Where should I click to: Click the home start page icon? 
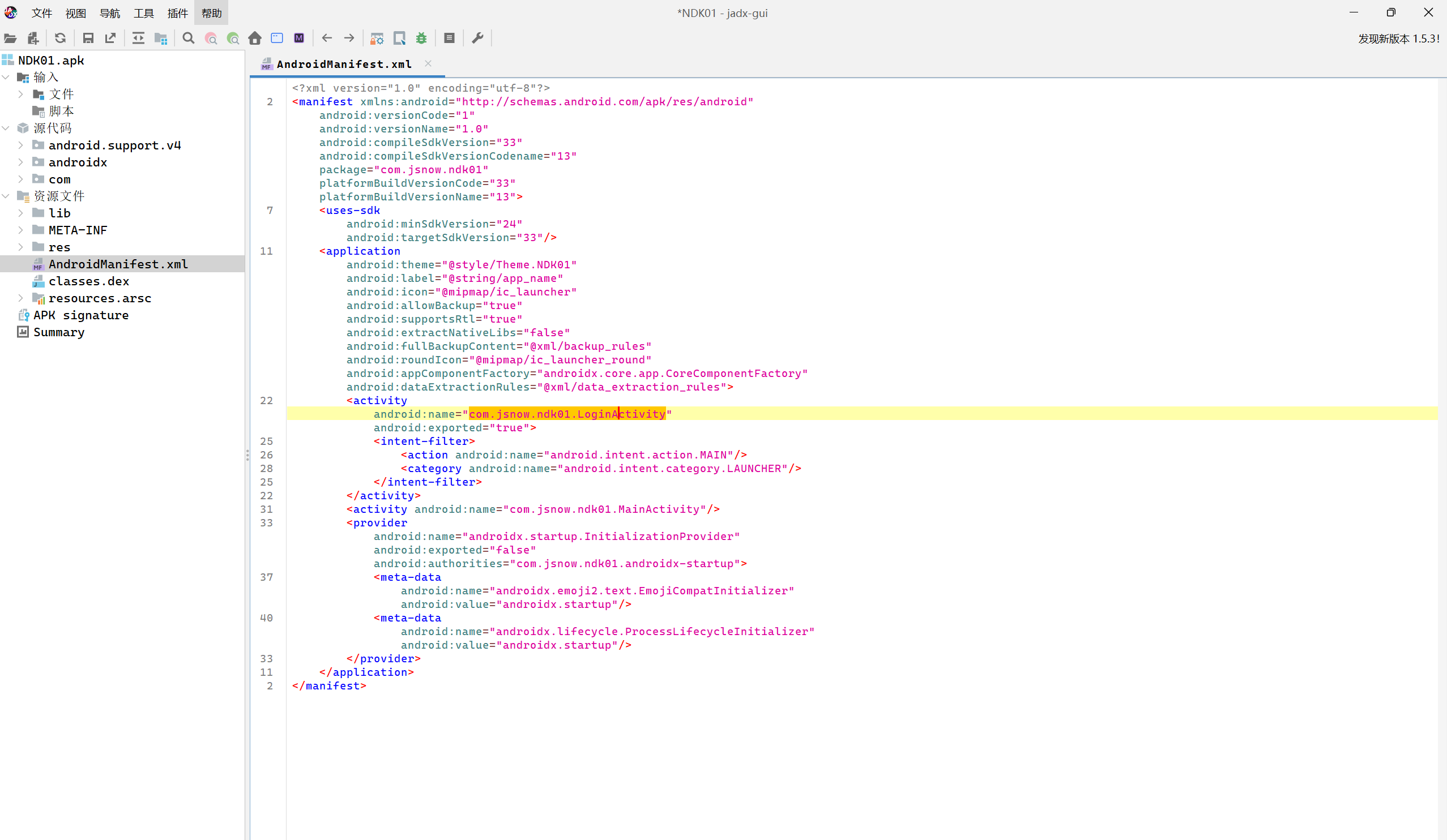coord(255,38)
